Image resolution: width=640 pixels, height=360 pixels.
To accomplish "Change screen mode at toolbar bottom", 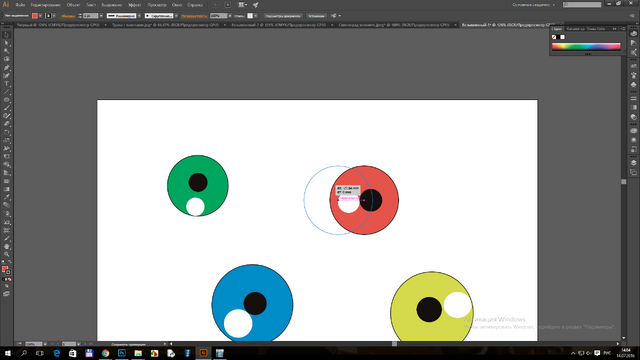I will point(6,294).
